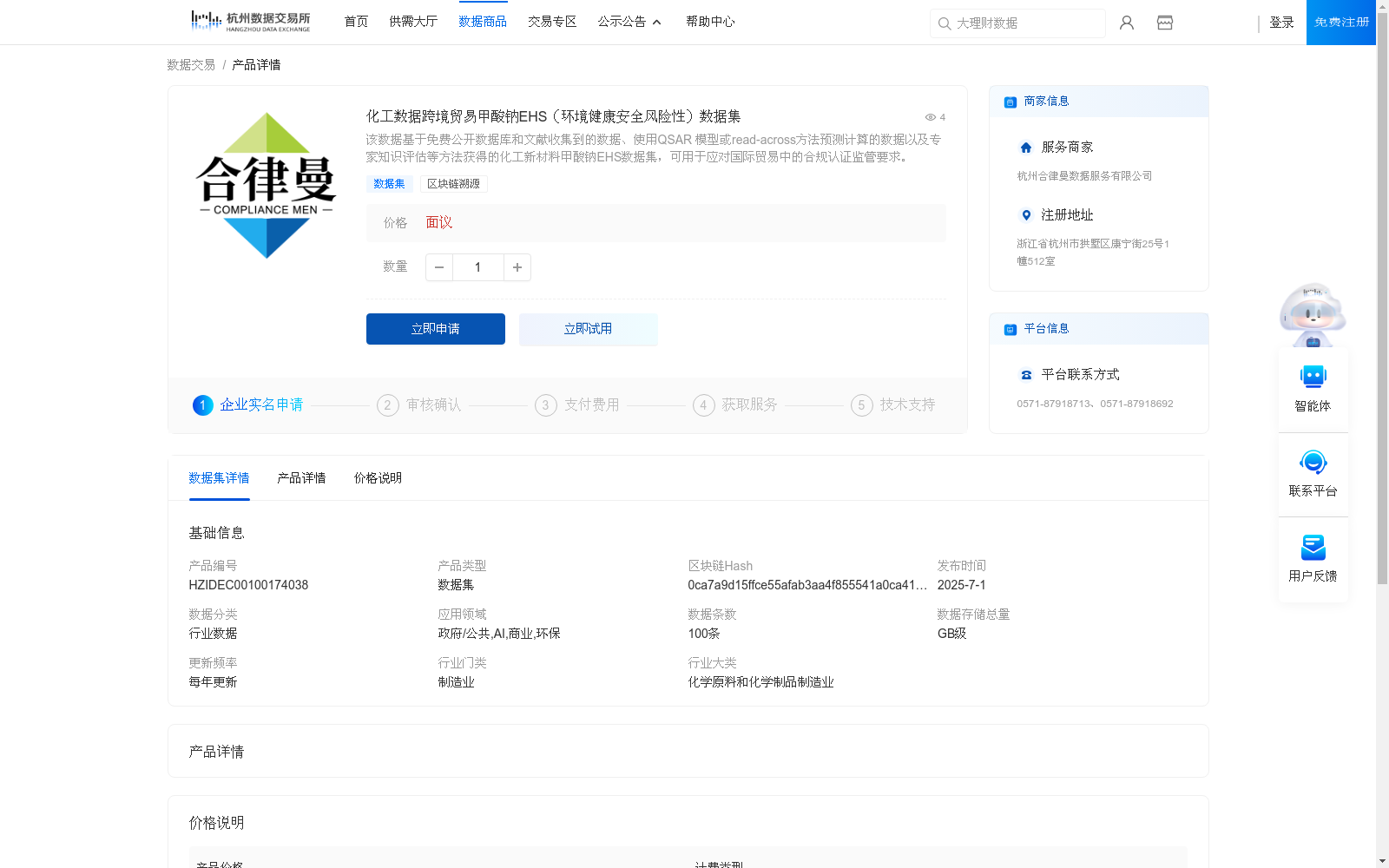1389x868 pixels.
Task: Click step 4 获取服务
Action: click(x=735, y=405)
